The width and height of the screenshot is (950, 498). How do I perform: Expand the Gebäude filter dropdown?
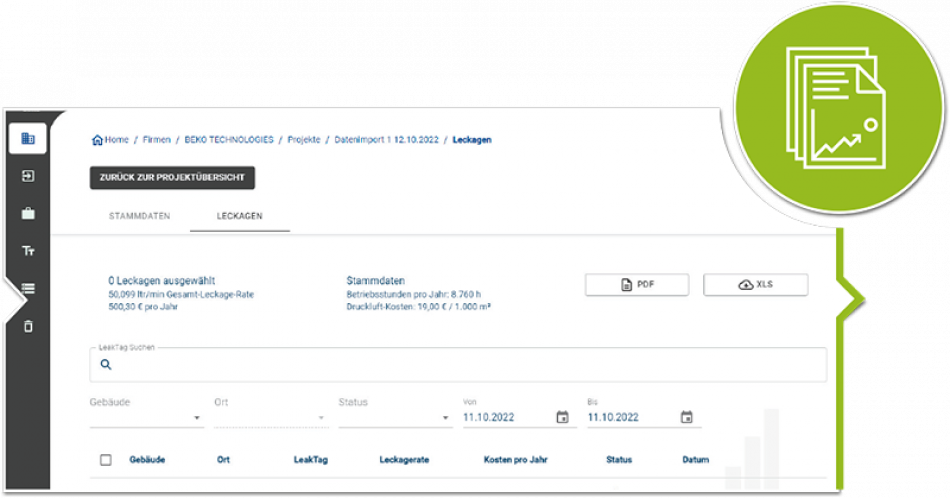[x=145, y=417]
